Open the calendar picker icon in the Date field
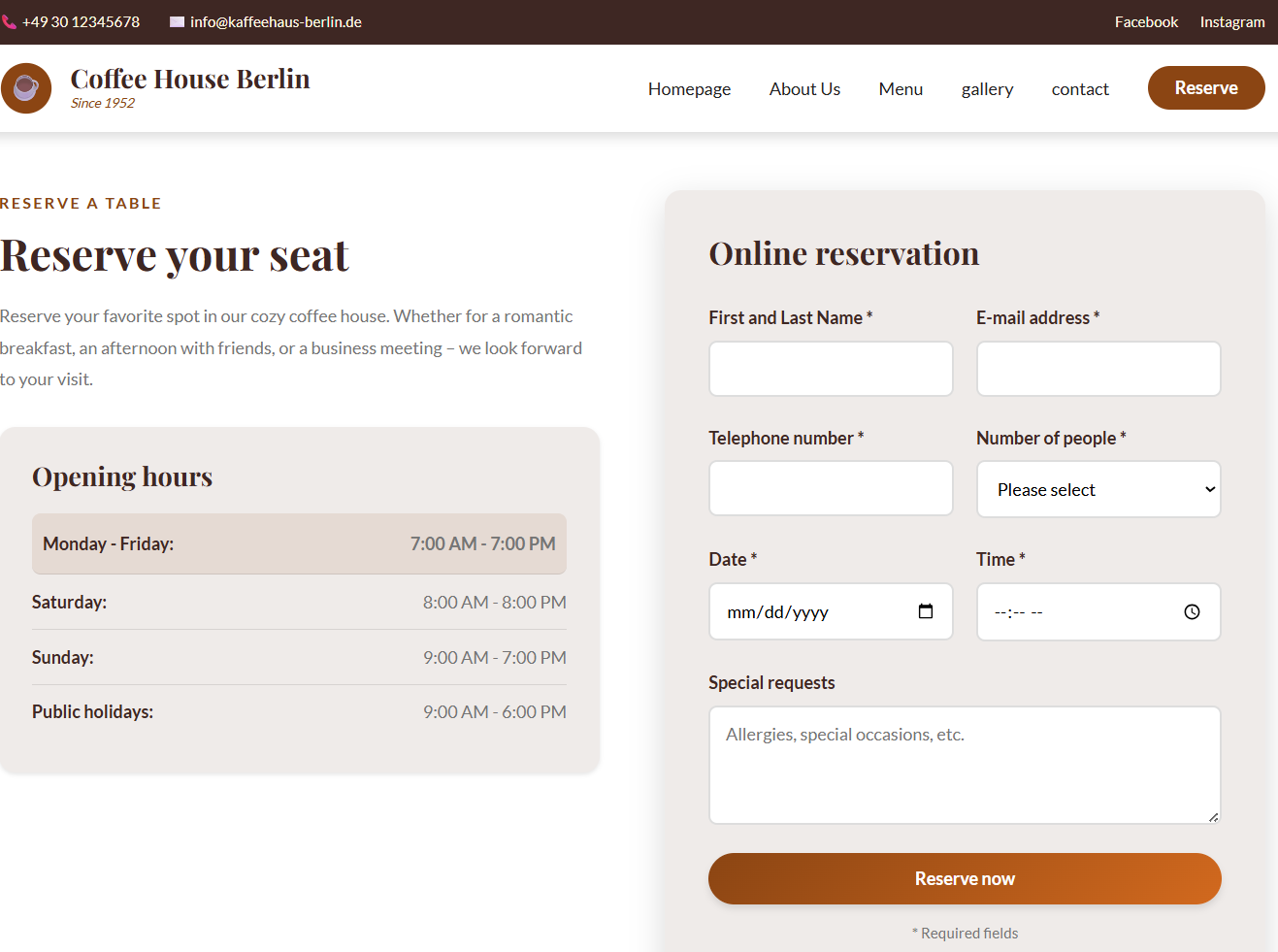This screenshot has height=952, width=1278. (x=927, y=611)
